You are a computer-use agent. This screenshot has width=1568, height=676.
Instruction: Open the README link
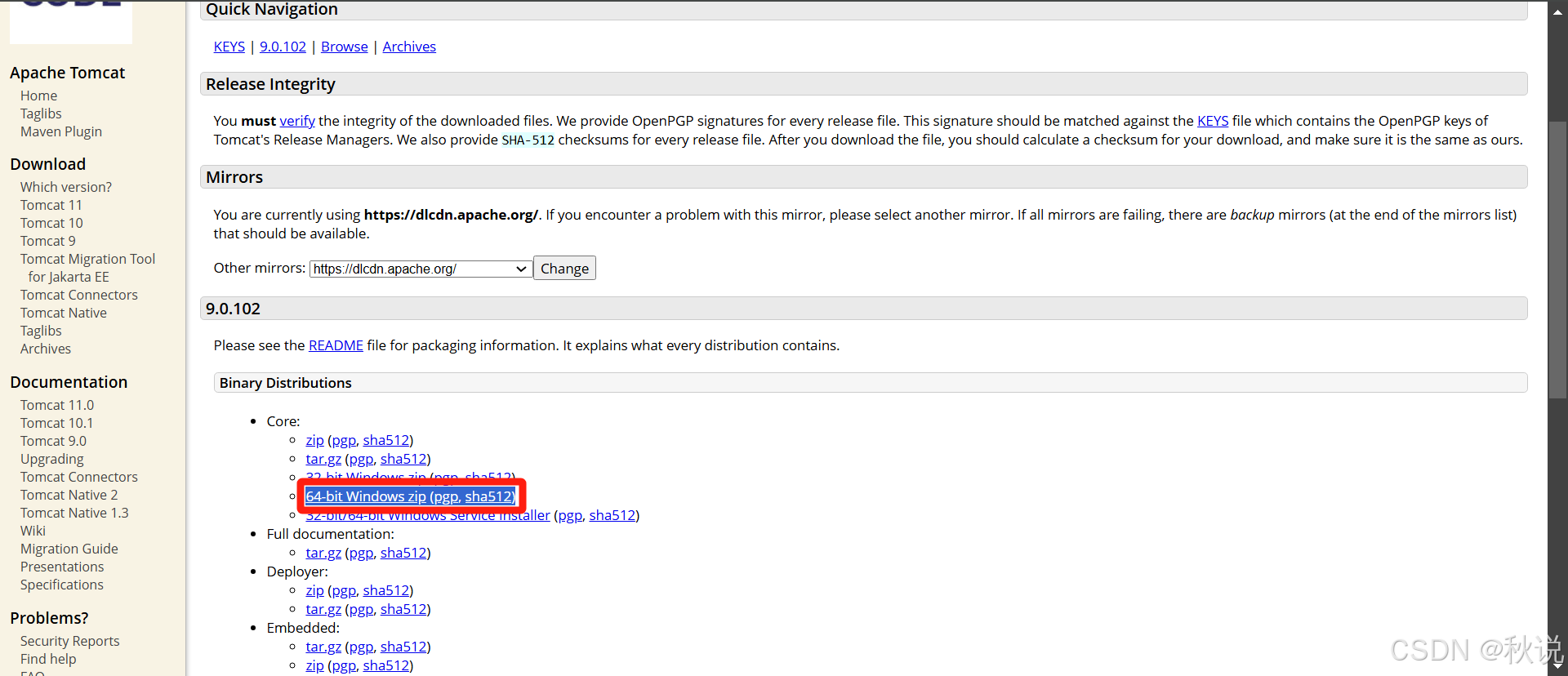click(x=336, y=345)
